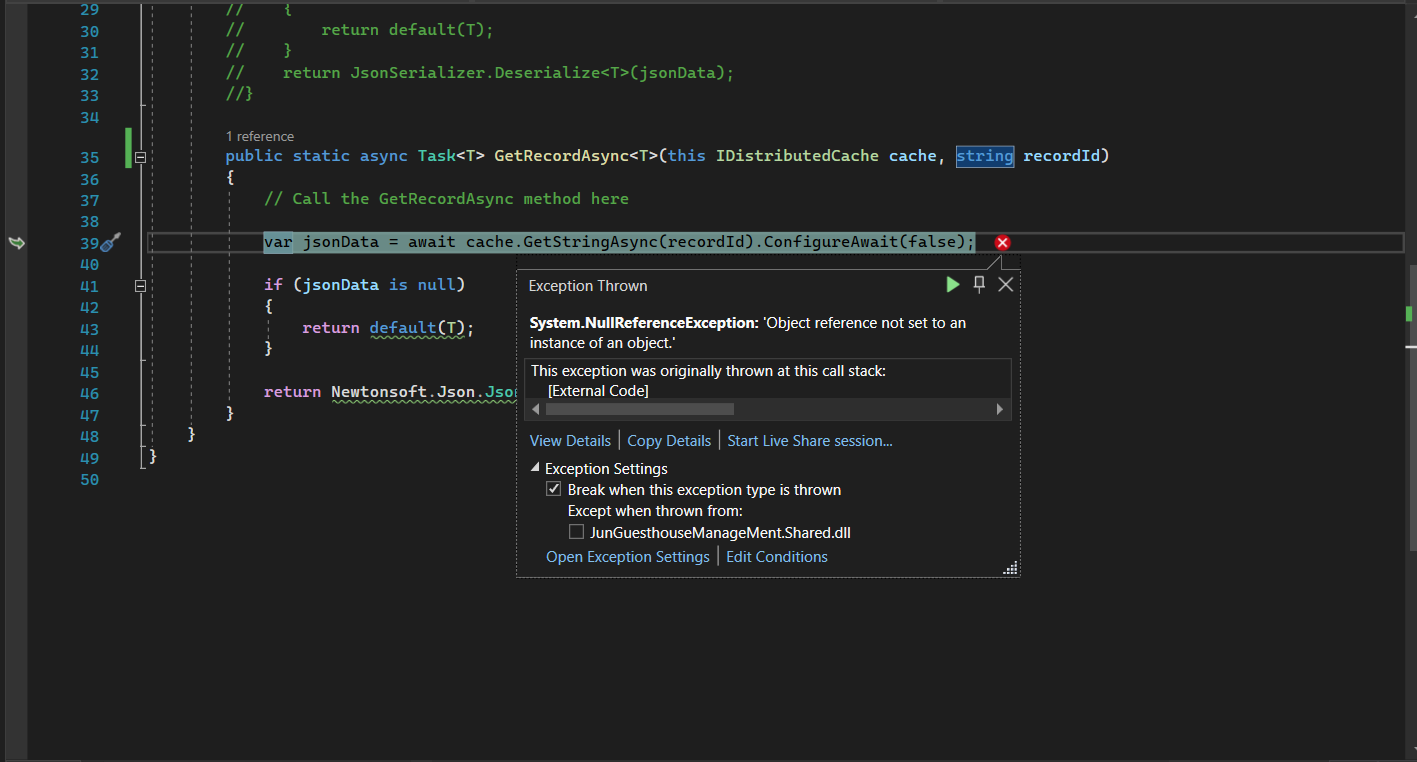
Task: Open View Details link
Action: (570, 441)
